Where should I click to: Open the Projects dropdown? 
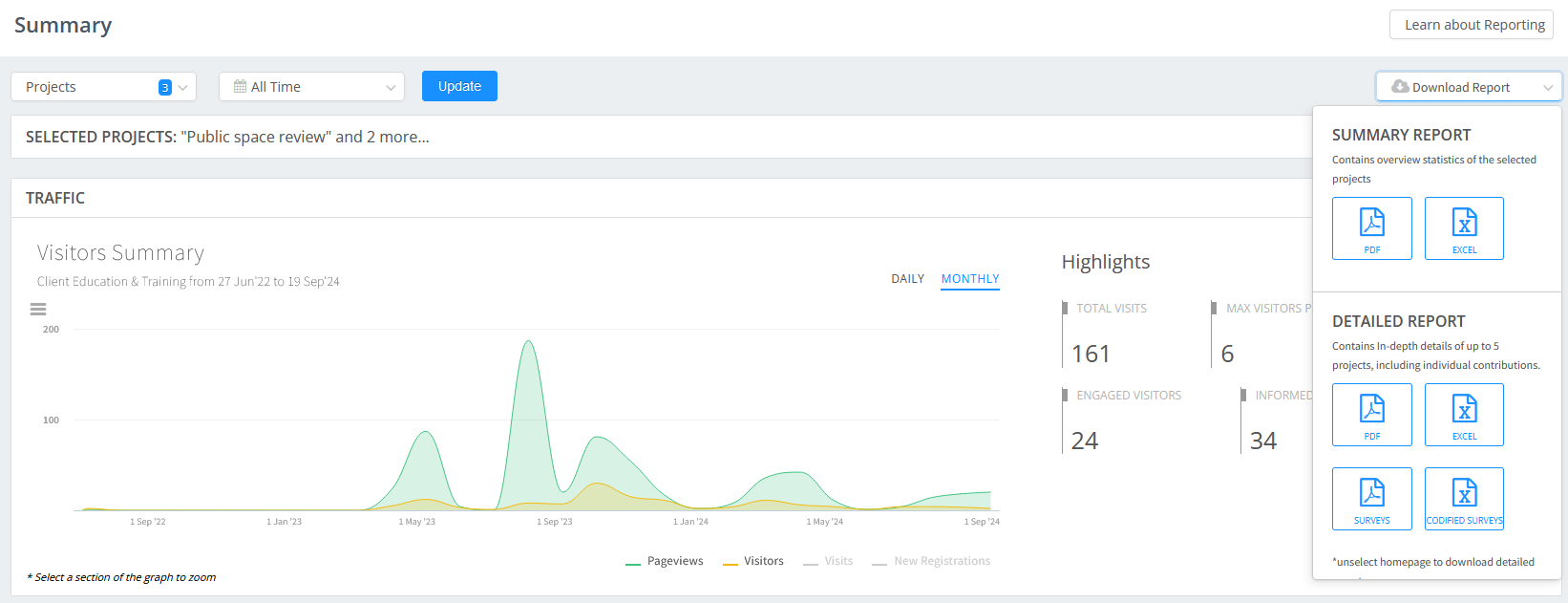(x=103, y=87)
